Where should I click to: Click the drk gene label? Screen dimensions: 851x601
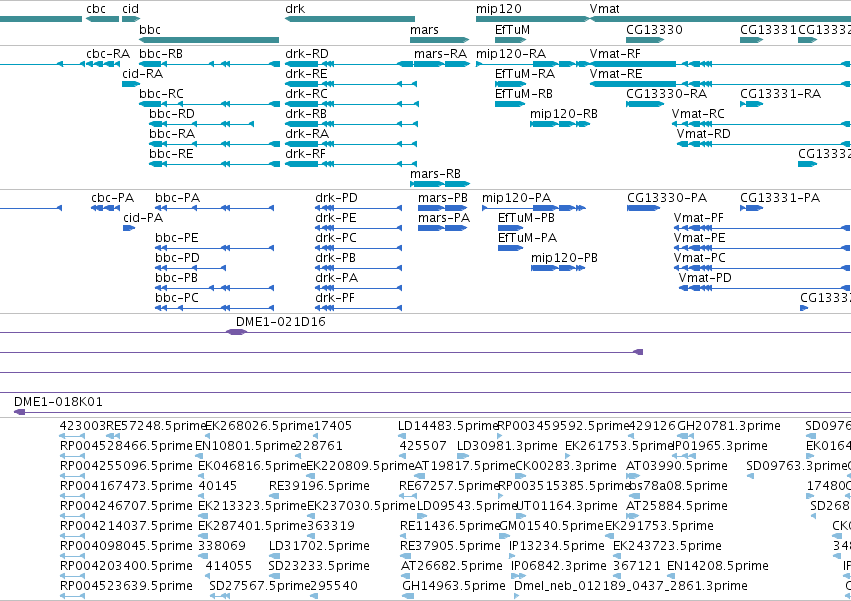pos(295,9)
